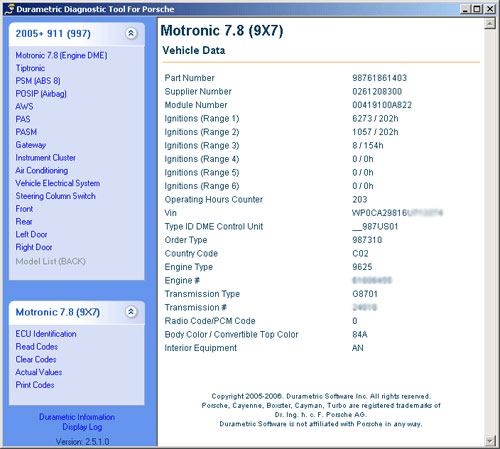Select Country Code value C02
This screenshot has height=449, width=500.
(x=360, y=253)
